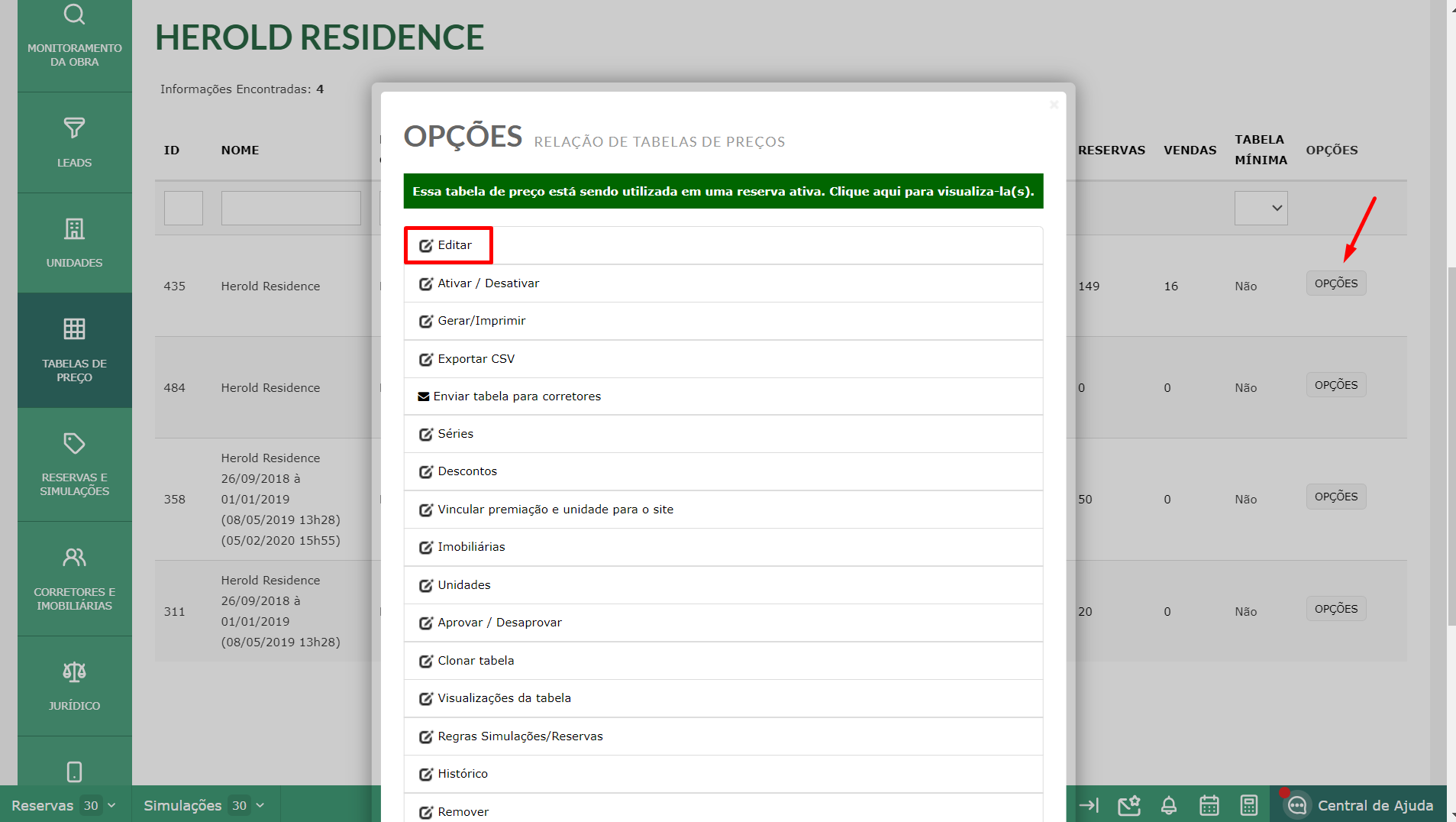Open notifications bell icon
1456x822 pixels.
[x=1169, y=805]
